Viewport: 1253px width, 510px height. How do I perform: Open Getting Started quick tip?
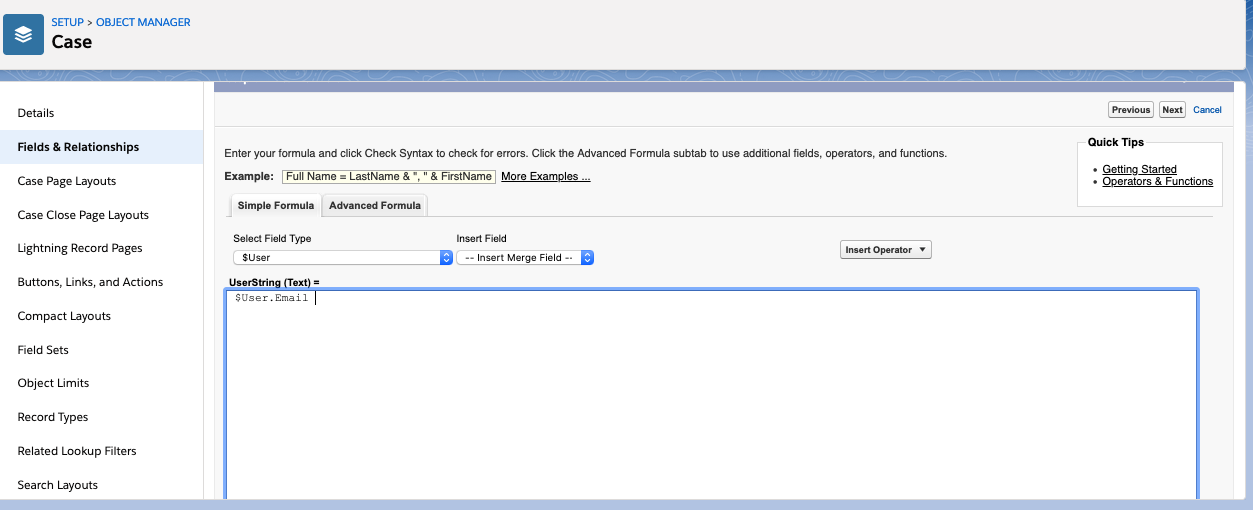[1139, 170]
